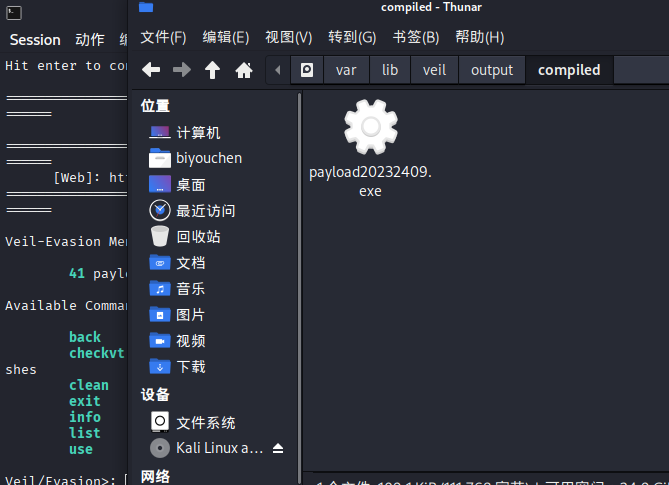Image resolution: width=669 pixels, height=485 pixels.
Task: Click the payload20232409.exe file name
Action: (370, 181)
